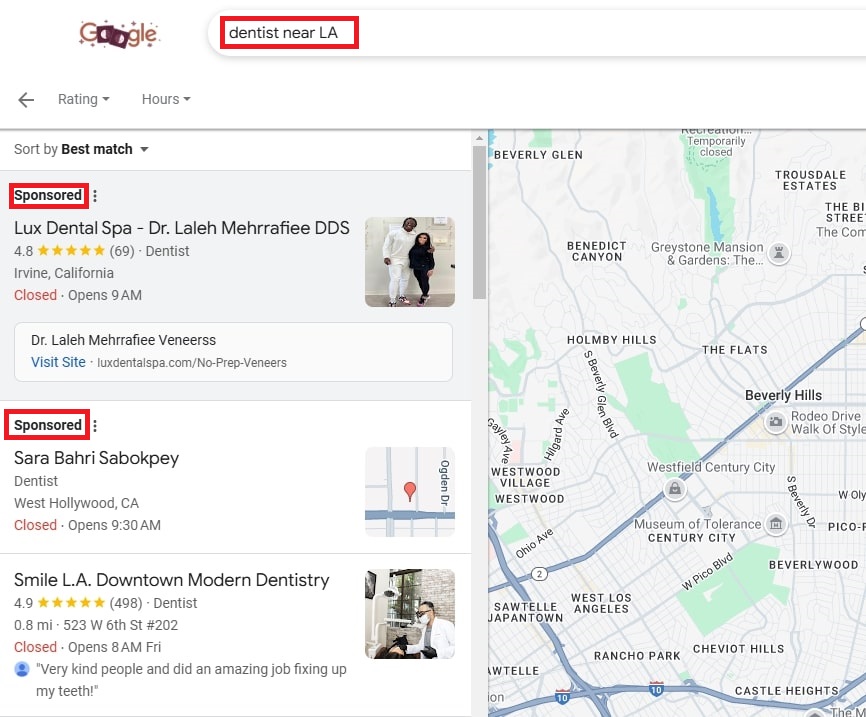Expand the Rating filter dropdown
Viewport: 866px width, 717px height.
coord(84,99)
